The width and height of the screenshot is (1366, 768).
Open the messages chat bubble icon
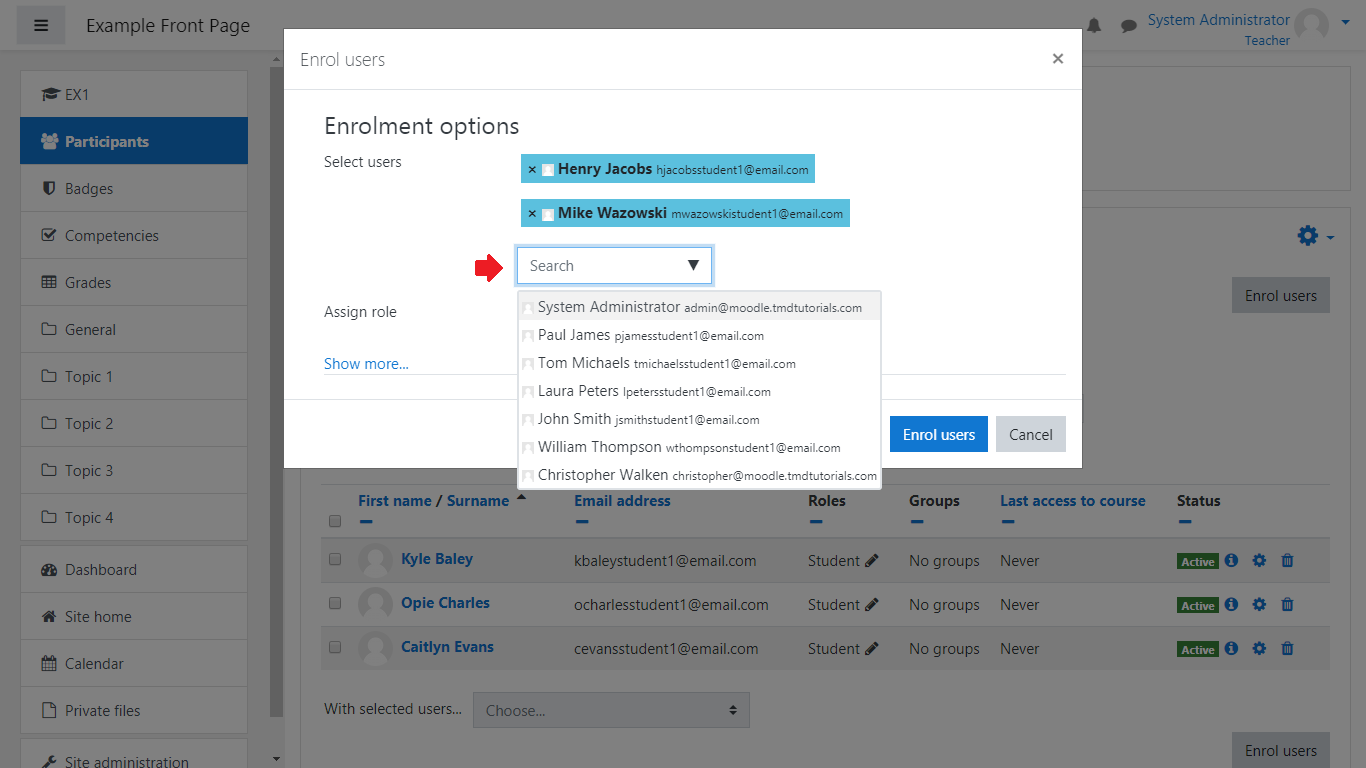(1128, 26)
